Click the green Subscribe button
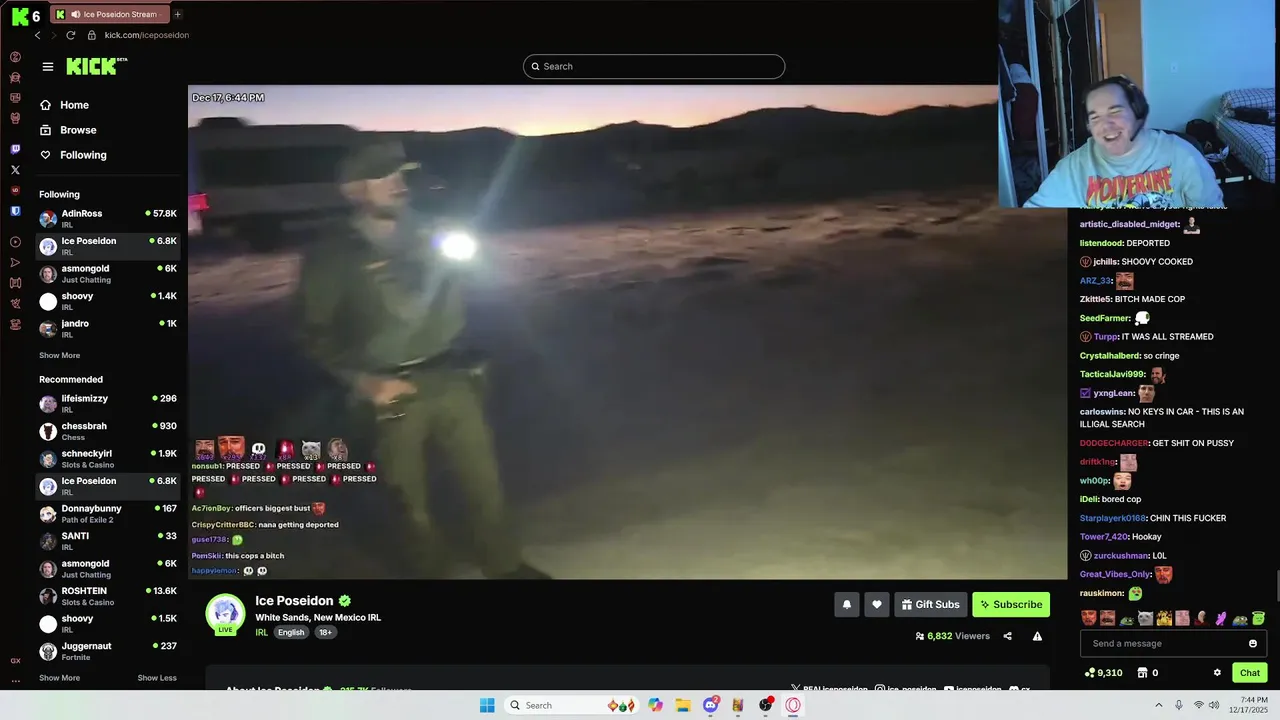 coord(1011,604)
